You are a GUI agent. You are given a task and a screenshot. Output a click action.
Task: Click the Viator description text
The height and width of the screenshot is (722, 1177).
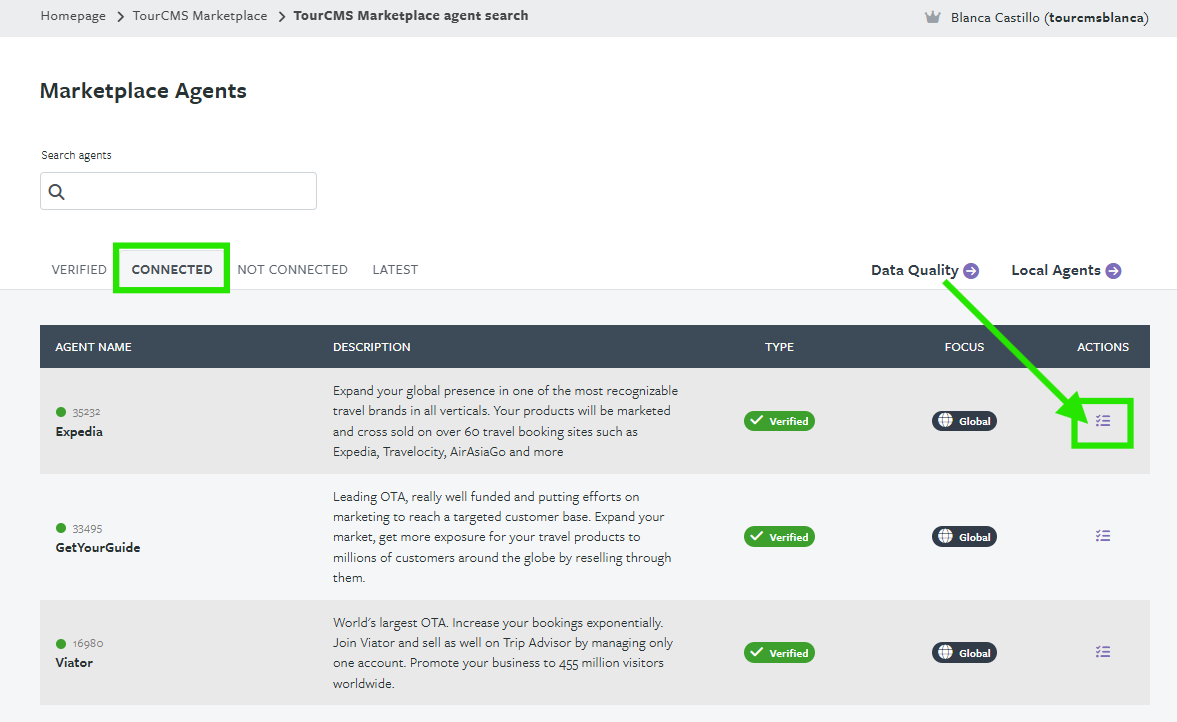point(503,653)
